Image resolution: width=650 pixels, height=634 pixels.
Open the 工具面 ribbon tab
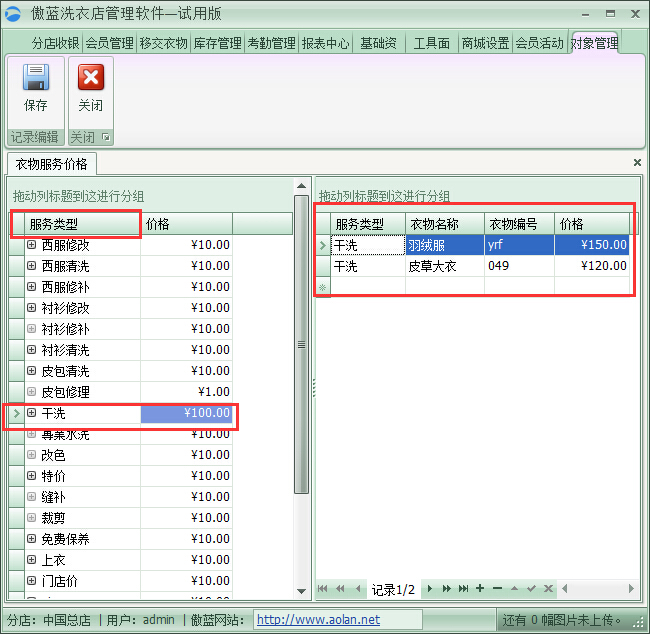pos(432,43)
